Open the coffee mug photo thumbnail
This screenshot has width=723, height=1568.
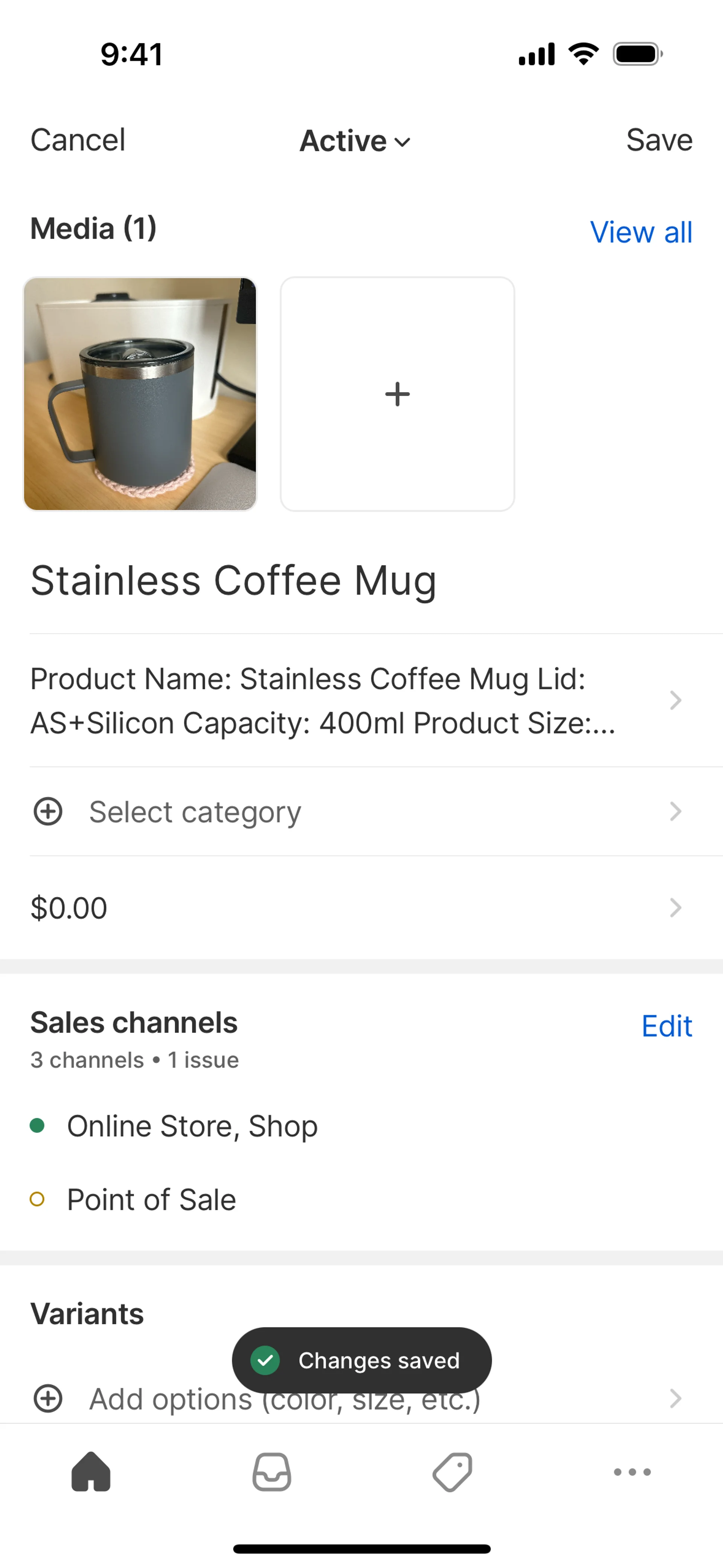(140, 394)
